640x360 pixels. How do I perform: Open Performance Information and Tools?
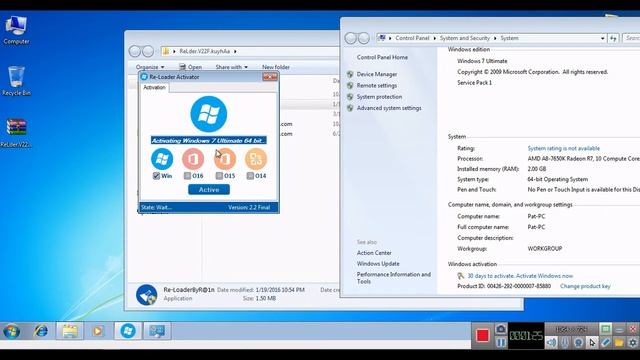(393, 278)
